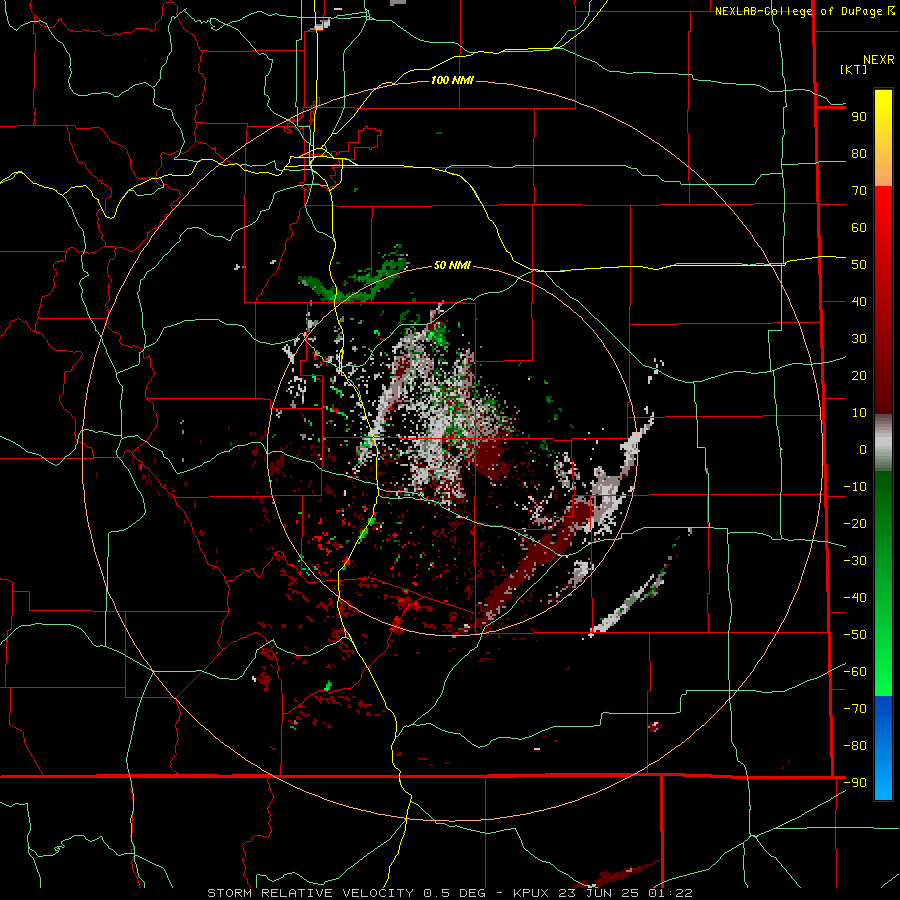Click the 0 value on the velocity scale

click(x=863, y=450)
